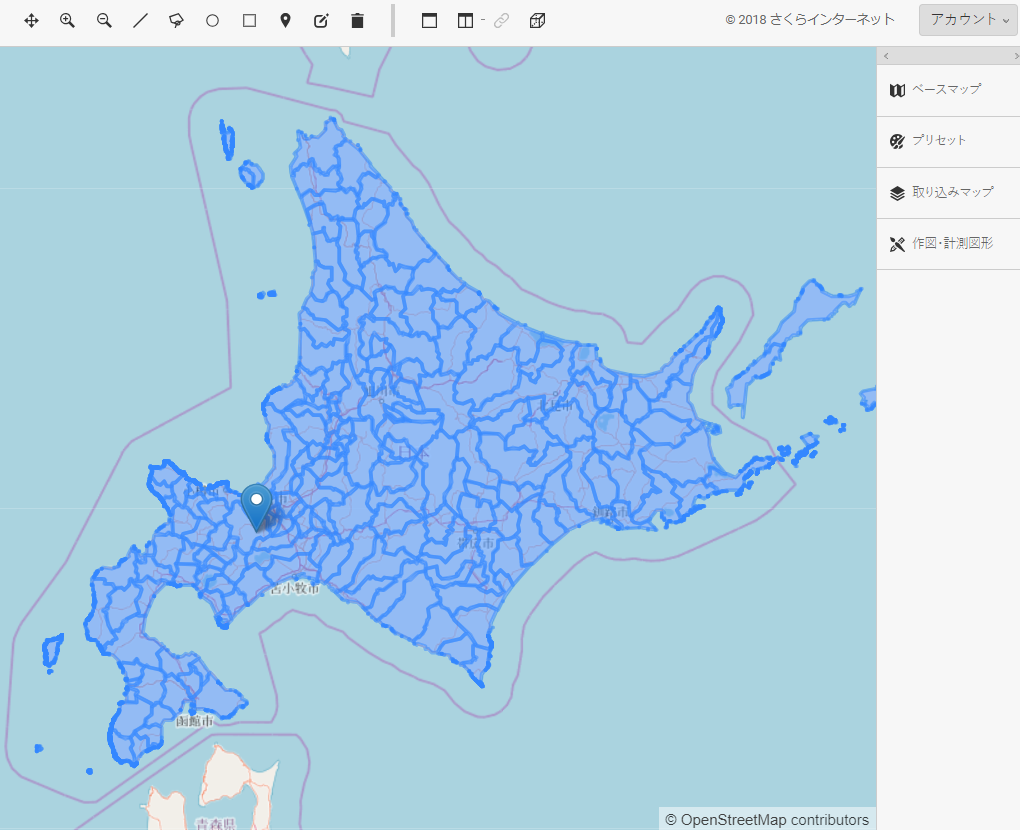Click the zoom out magnifier tool

(104, 21)
